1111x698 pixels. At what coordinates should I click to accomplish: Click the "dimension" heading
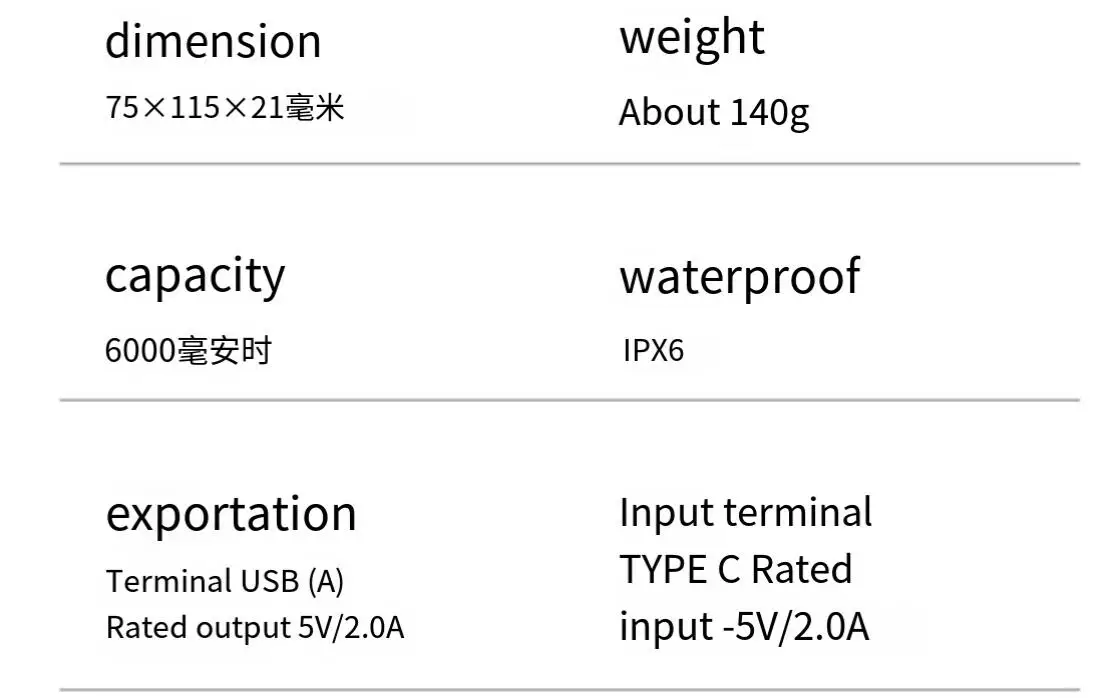[x=213, y=42]
